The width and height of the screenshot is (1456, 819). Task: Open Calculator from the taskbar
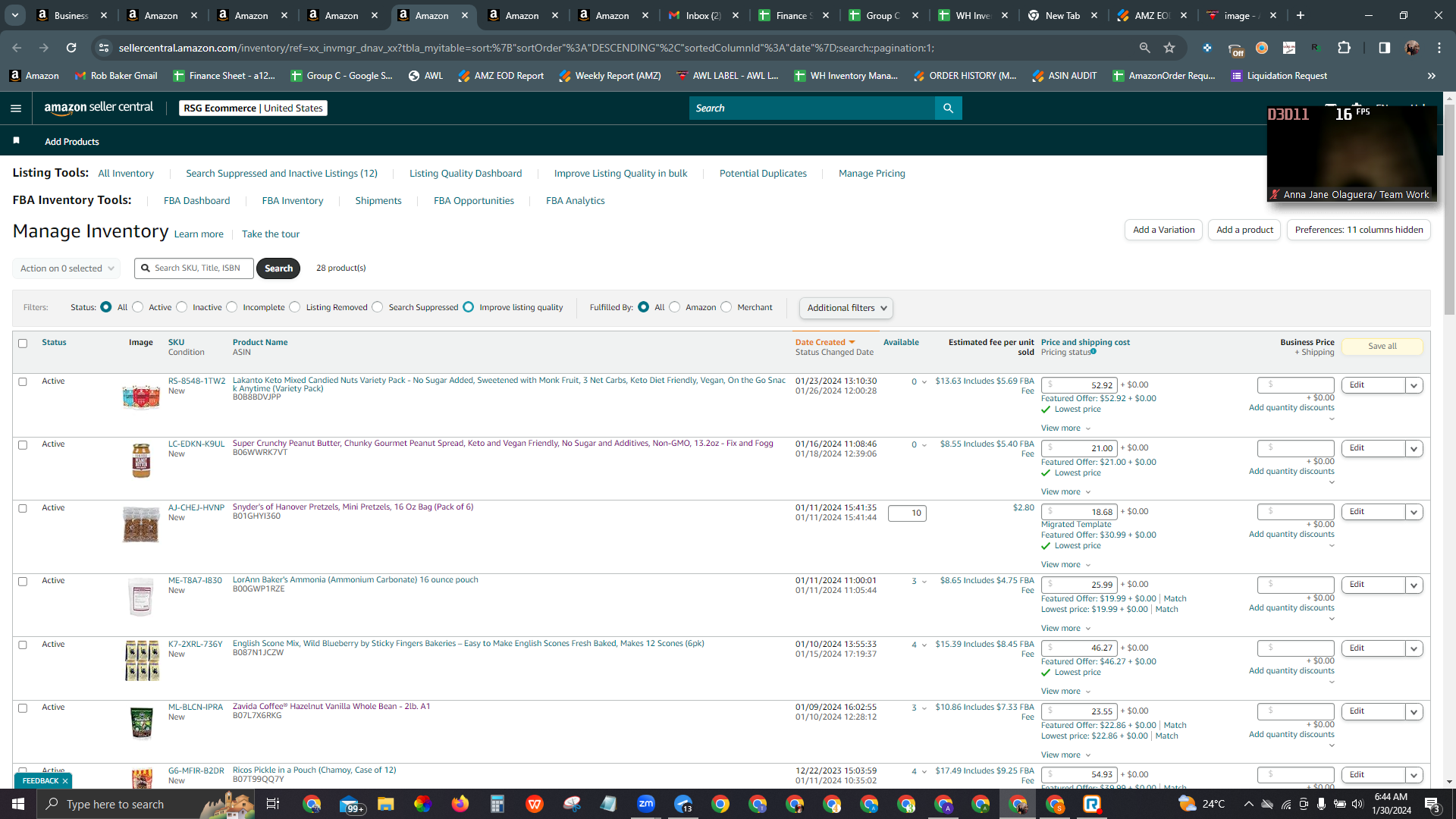[497, 804]
